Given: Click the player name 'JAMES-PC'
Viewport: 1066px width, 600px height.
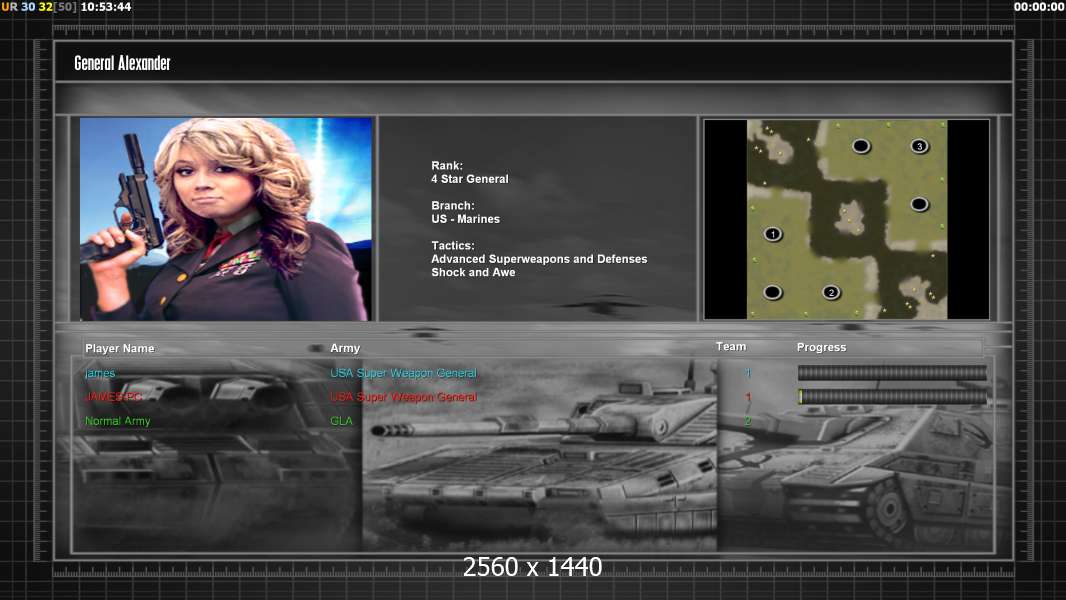Looking at the screenshot, I should coord(114,397).
